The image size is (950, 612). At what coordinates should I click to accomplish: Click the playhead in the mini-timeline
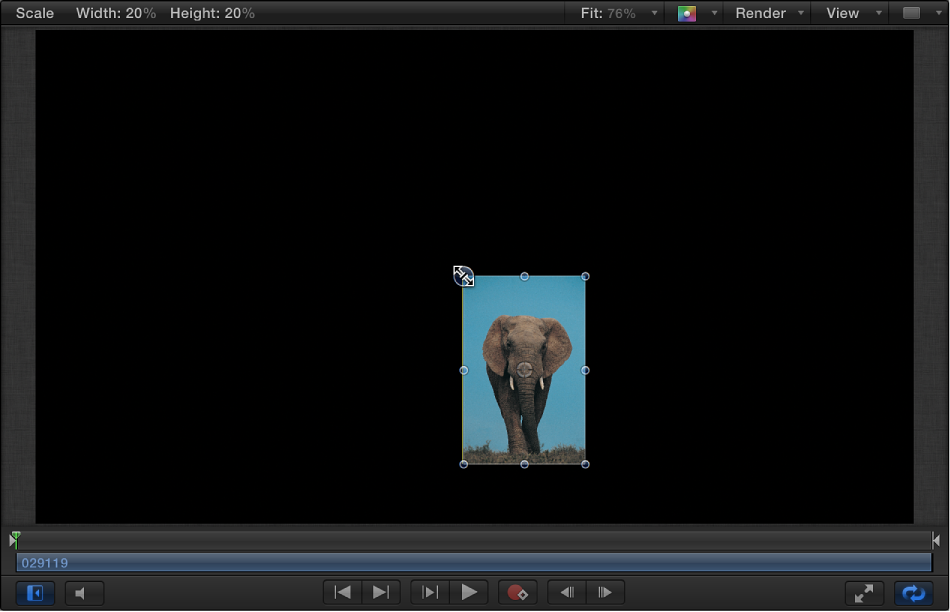click(x=14, y=539)
